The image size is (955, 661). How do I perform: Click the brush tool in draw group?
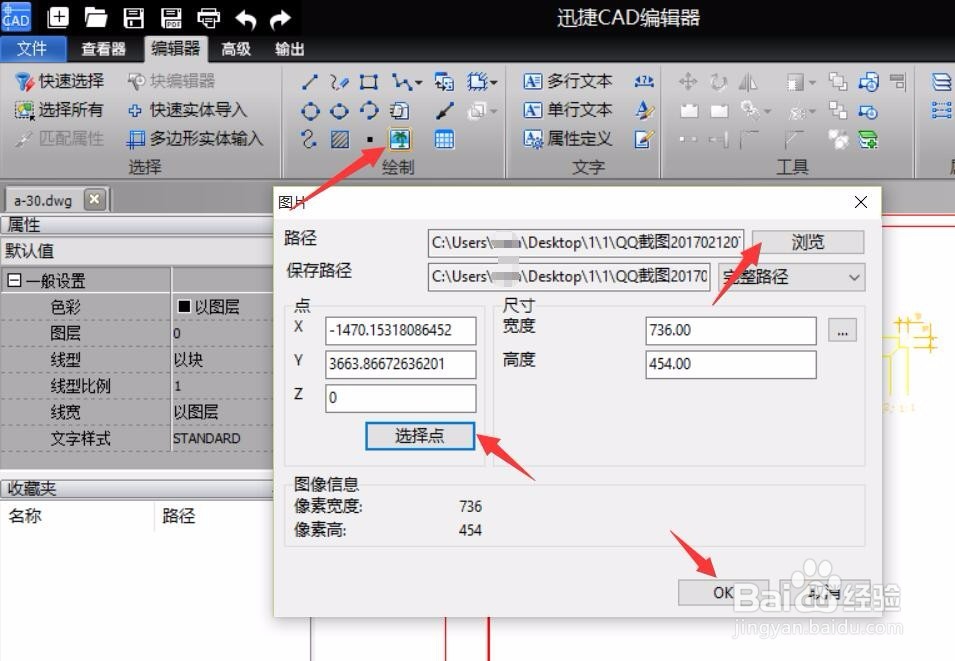[x=445, y=111]
